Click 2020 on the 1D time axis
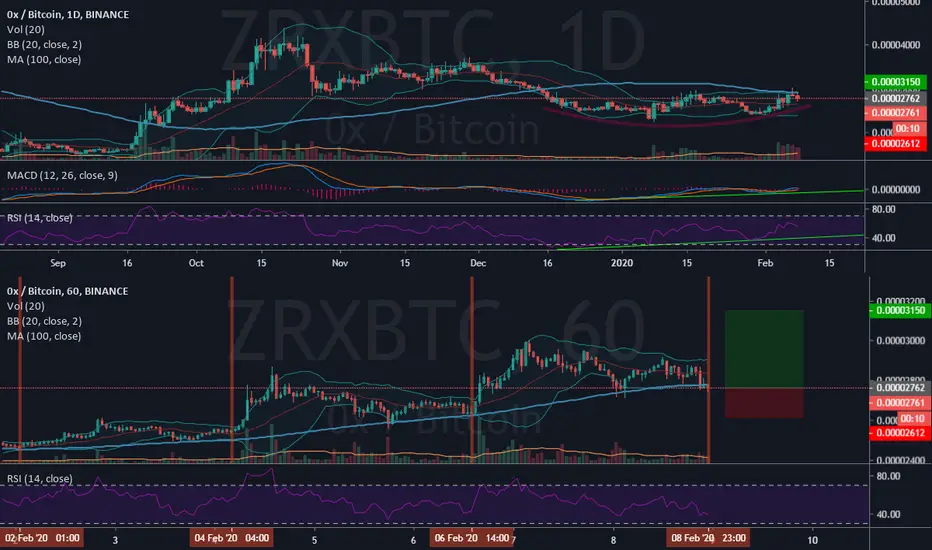 pos(622,263)
